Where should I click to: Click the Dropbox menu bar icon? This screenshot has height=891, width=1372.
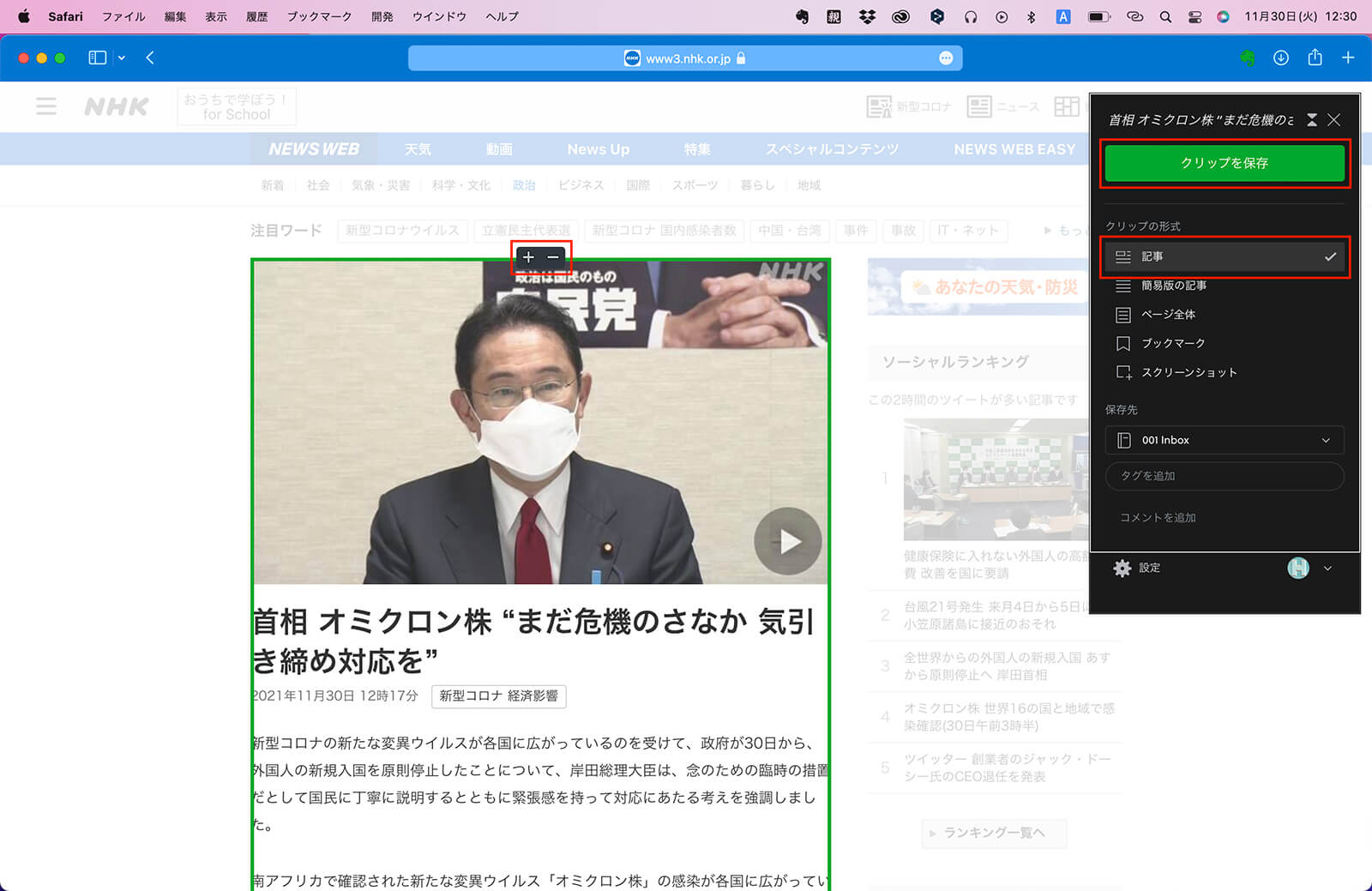pyautogui.click(x=867, y=16)
